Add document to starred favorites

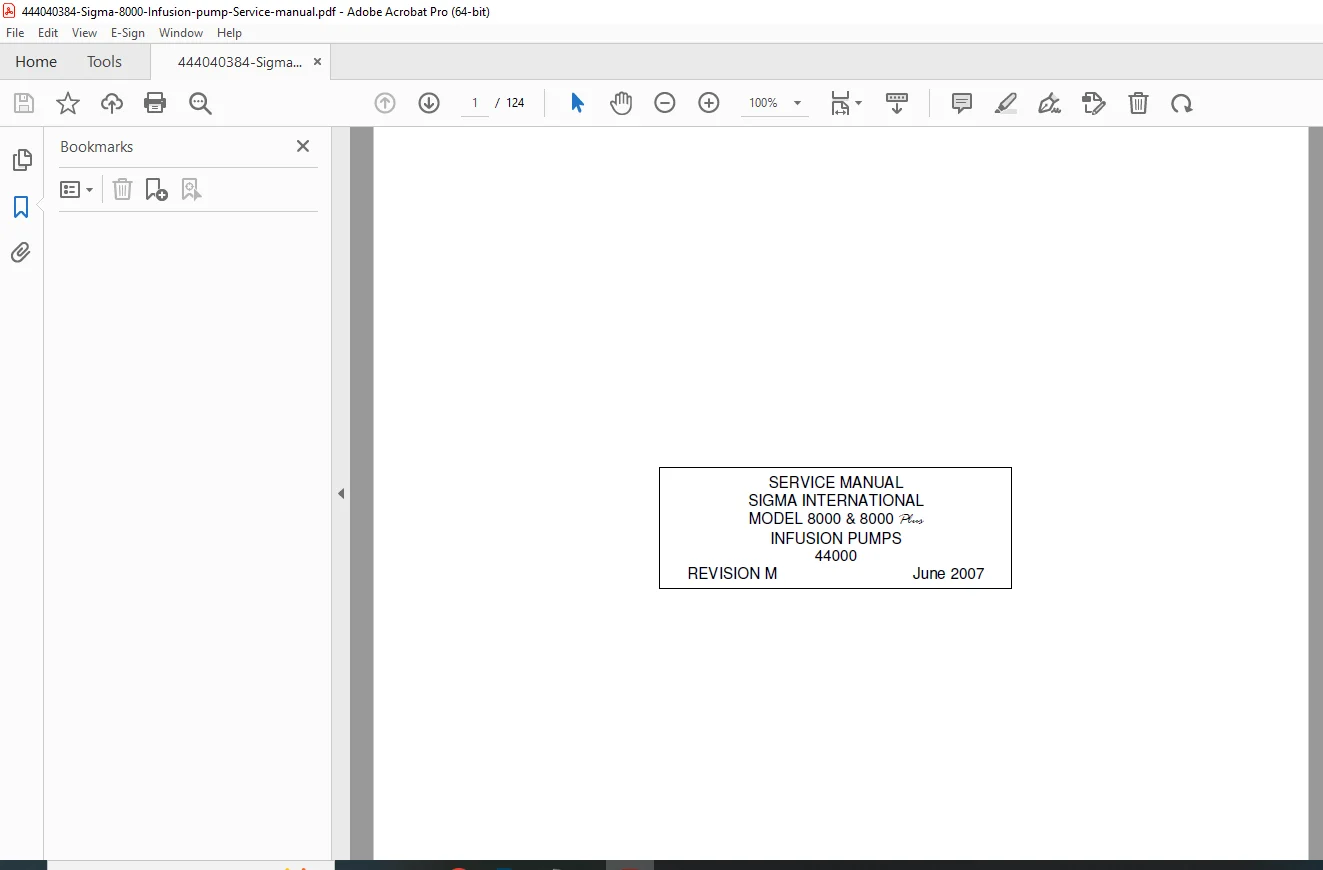pyautogui.click(x=68, y=103)
